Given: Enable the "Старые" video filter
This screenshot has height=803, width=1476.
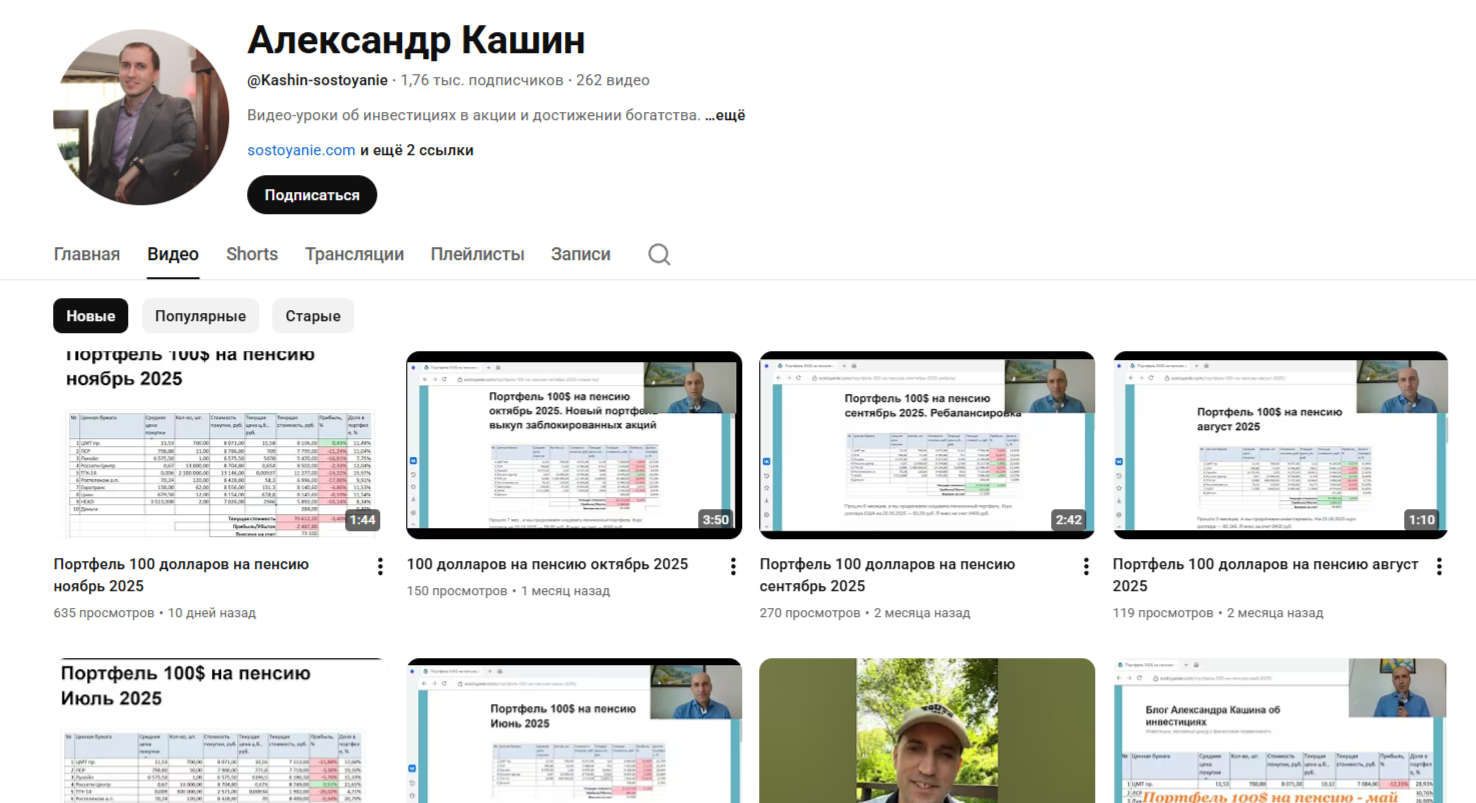Looking at the screenshot, I should pyautogui.click(x=313, y=315).
